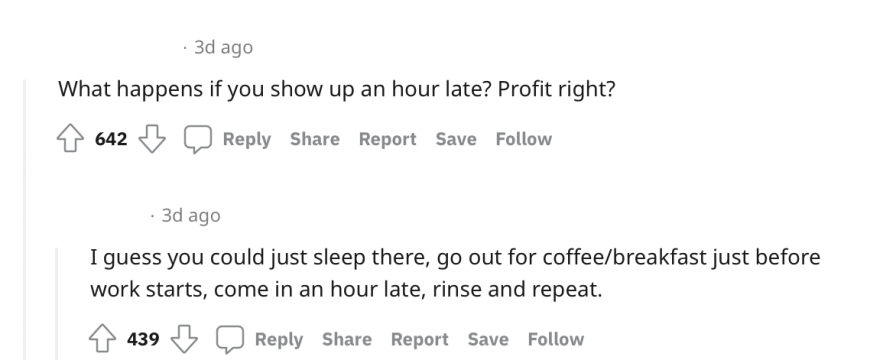The width and height of the screenshot is (870, 360).
Task: Report the 'show up an hour late' comment
Action: point(387,139)
